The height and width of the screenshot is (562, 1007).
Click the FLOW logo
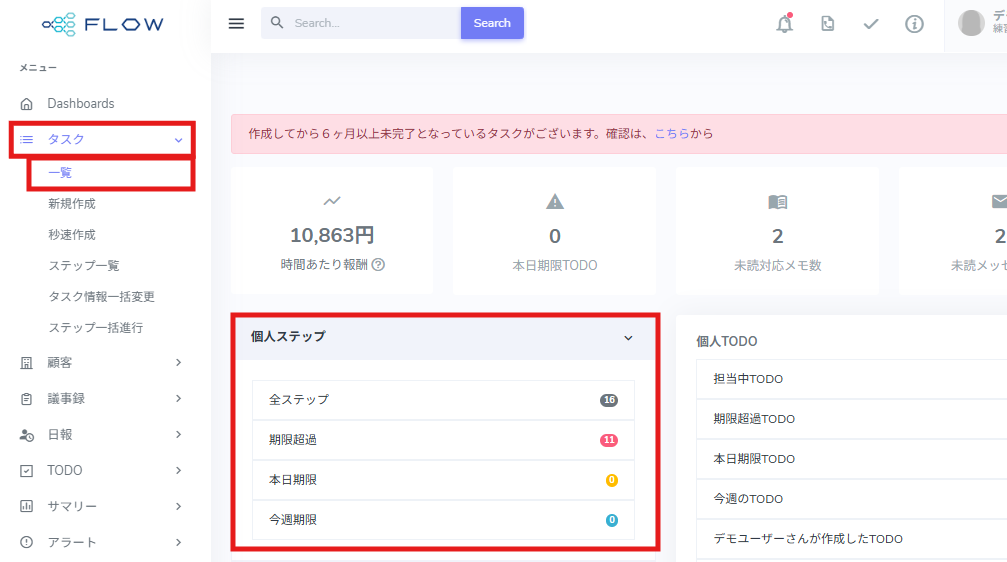(103, 24)
